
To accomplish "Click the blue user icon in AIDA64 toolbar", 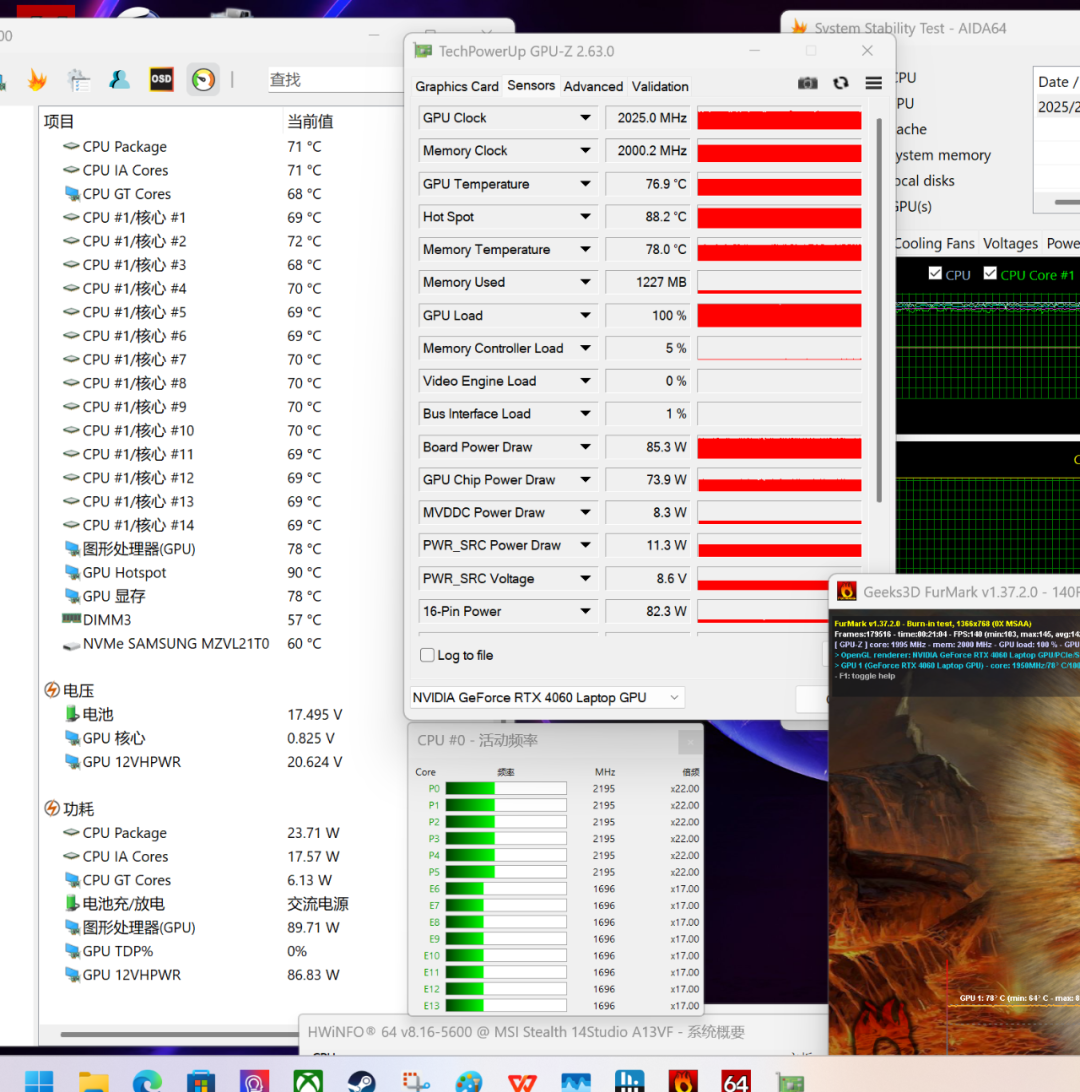I will pyautogui.click(x=119, y=80).
